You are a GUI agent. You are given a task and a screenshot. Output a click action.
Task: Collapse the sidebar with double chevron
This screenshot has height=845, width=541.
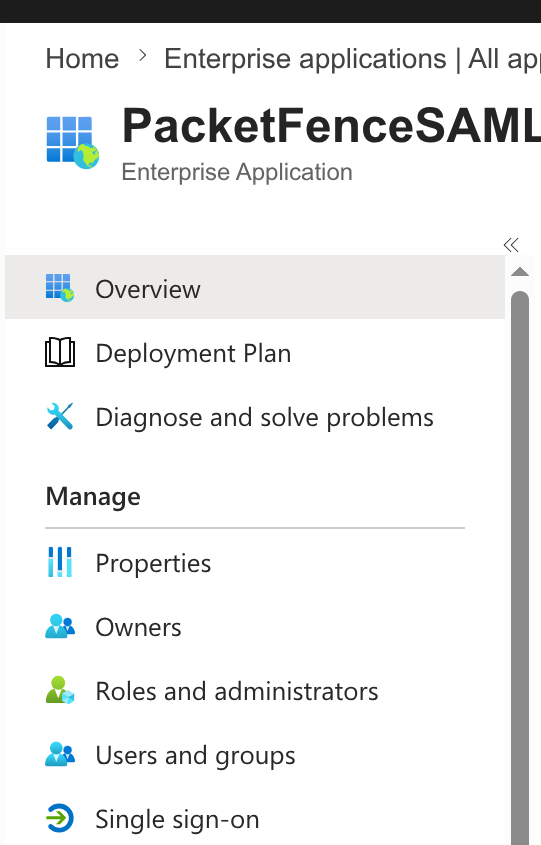pos(511,245)
